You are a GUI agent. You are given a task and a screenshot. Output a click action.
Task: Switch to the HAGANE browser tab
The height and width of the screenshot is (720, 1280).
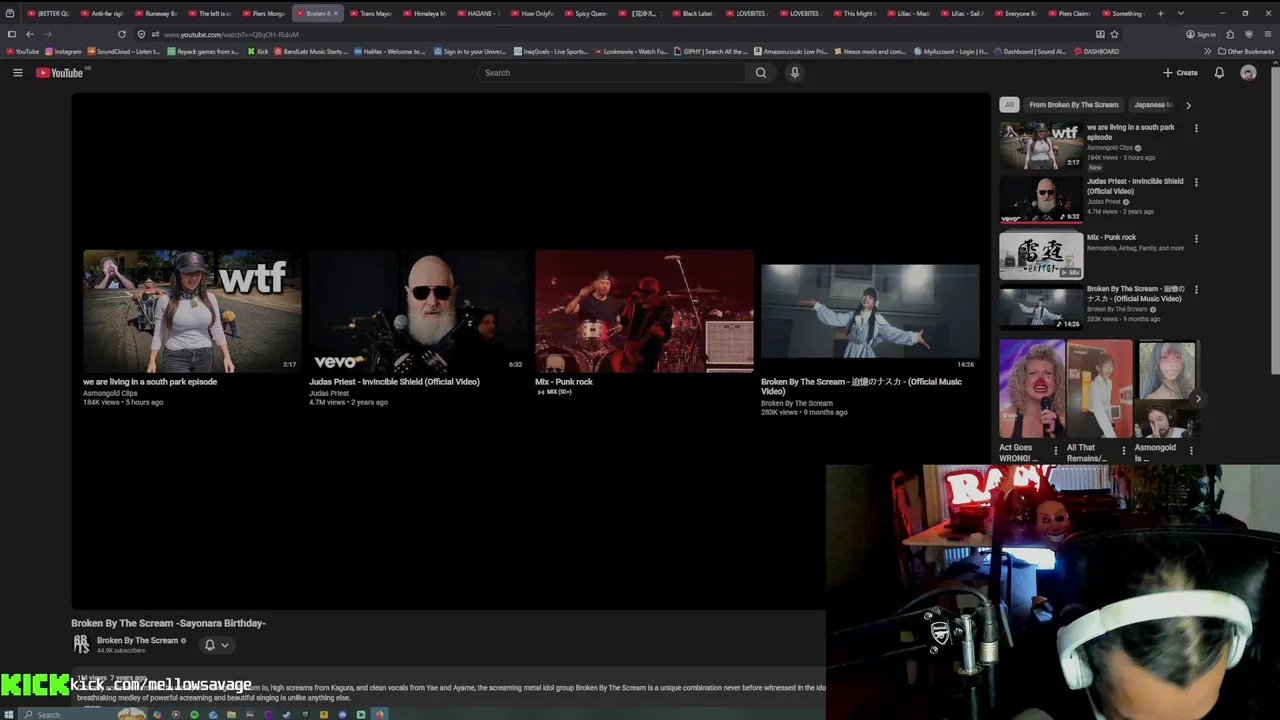pos(479,13)
